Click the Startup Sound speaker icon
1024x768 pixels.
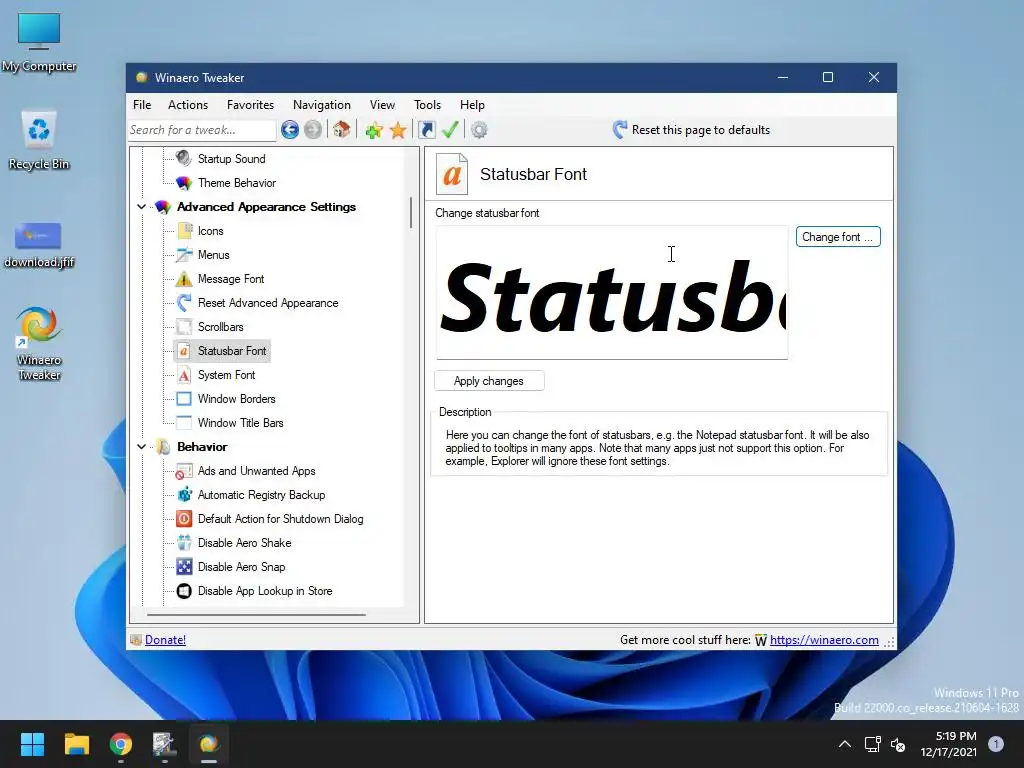pyautogui.click(x=184, y=158)
